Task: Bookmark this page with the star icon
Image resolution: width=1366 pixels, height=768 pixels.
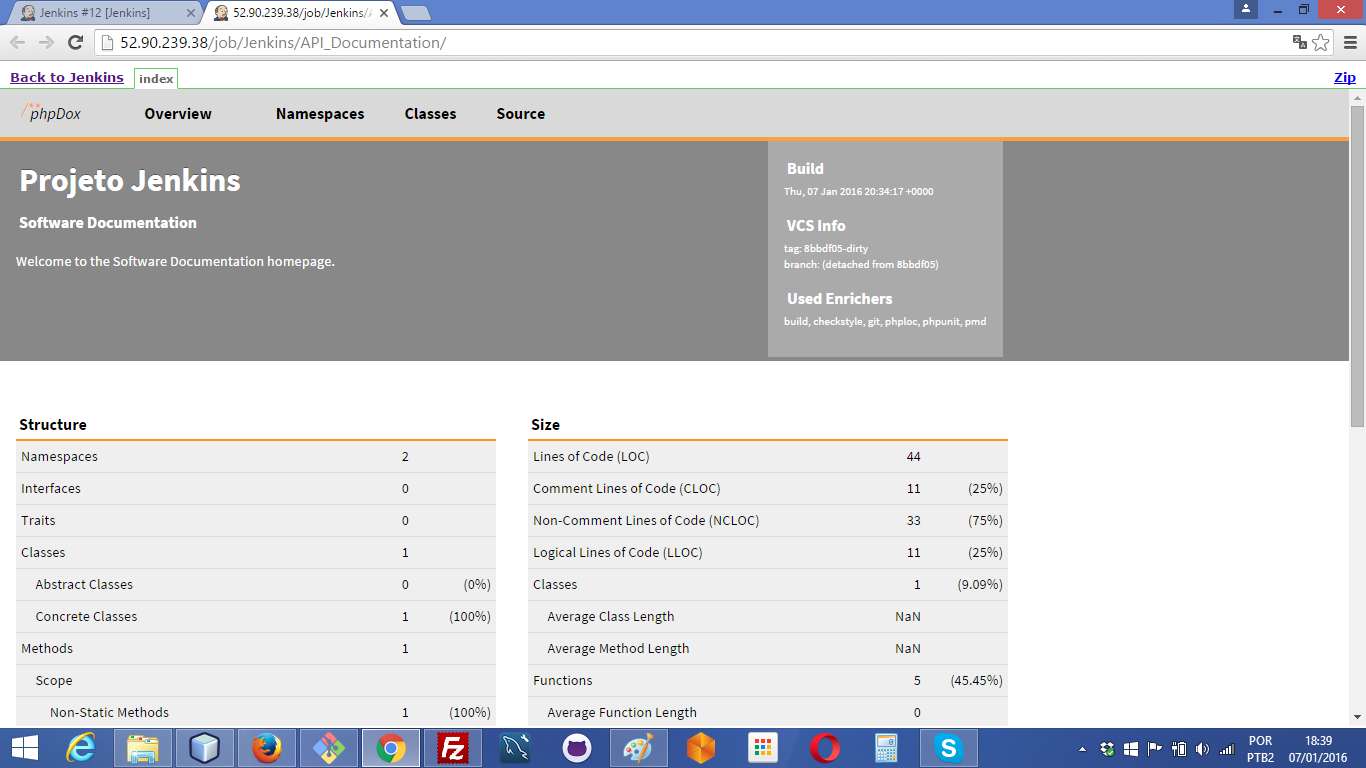Action: 1321,42
